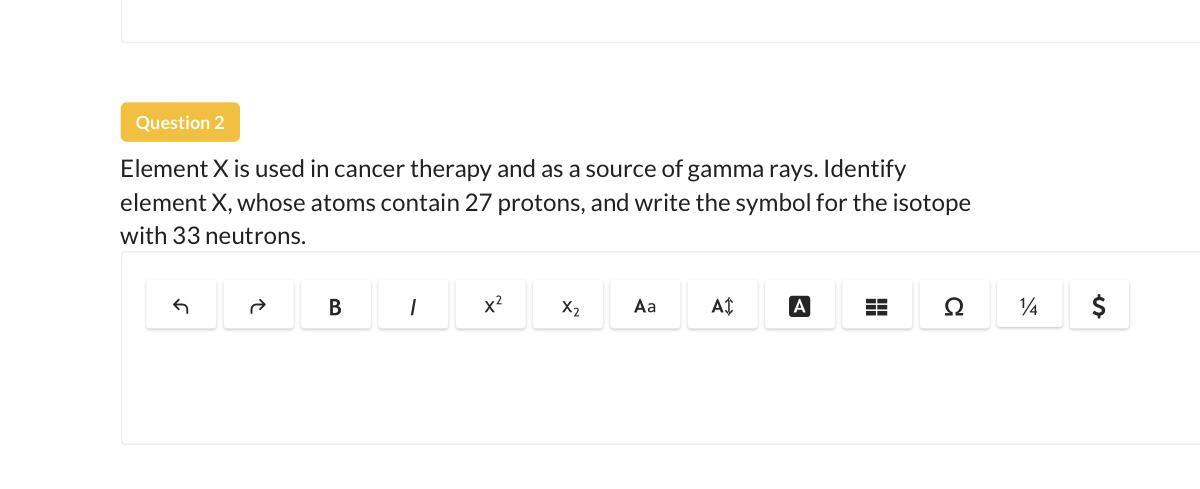The image size is (1200, 489).
Task: Click the Question 2 label
Action: click(180, 122)
